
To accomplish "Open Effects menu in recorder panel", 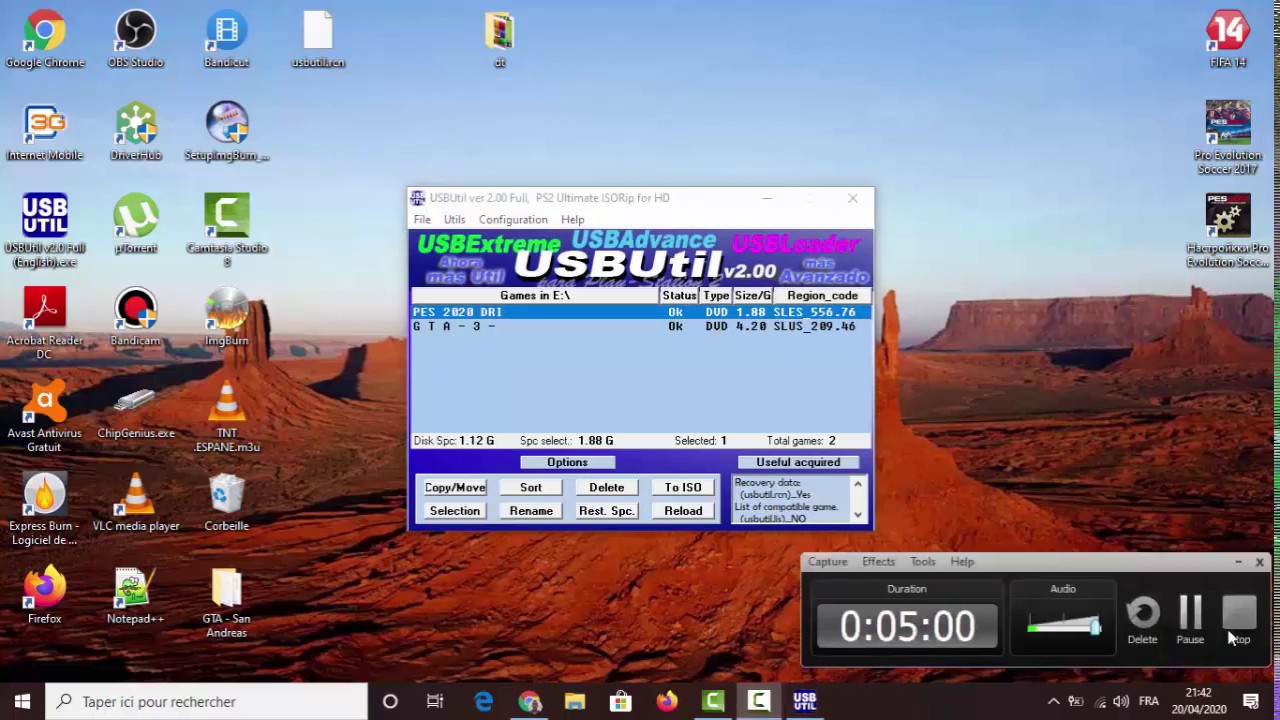I will (879, 562).
